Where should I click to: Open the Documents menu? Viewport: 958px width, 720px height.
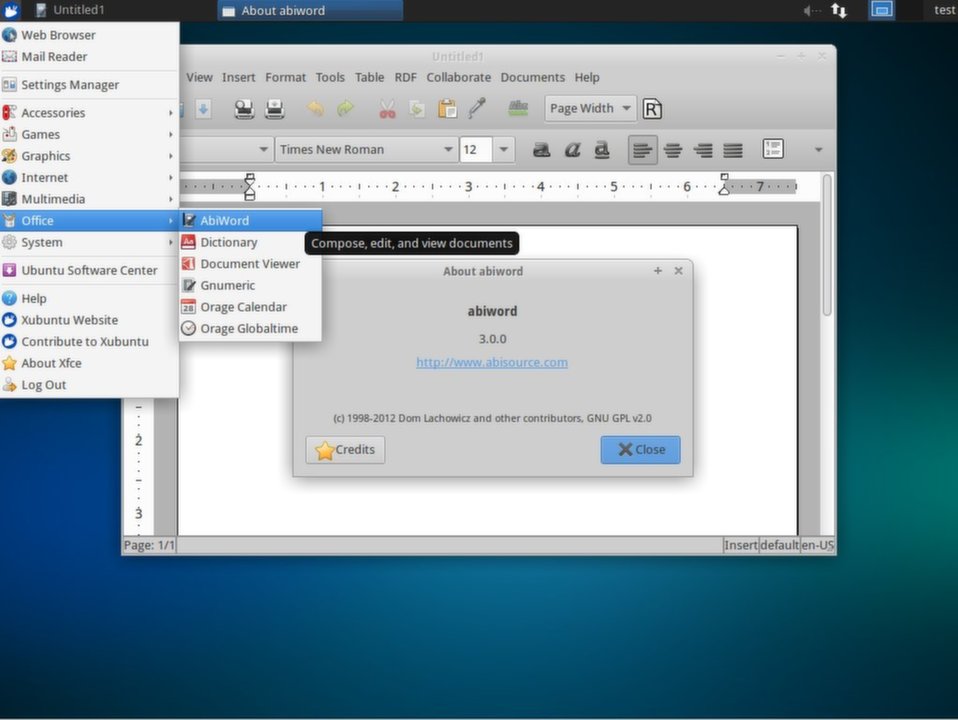[x=533, y=78]
